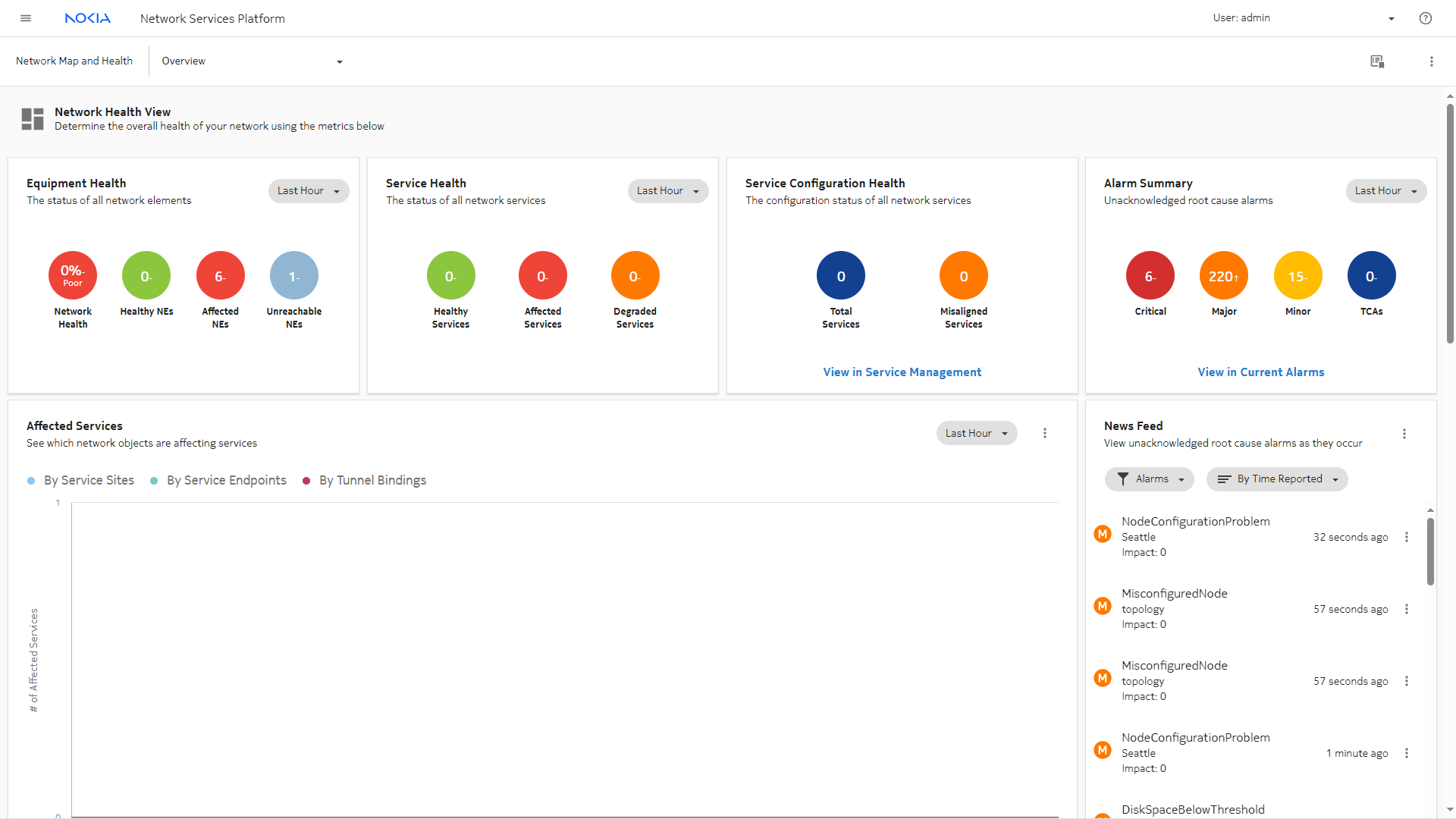Image resolution: width=1456 pixels, height=819 pixels.
Task: Open View in Current Alarms link
Action: pyautogui.click(x=1261, y=372)
